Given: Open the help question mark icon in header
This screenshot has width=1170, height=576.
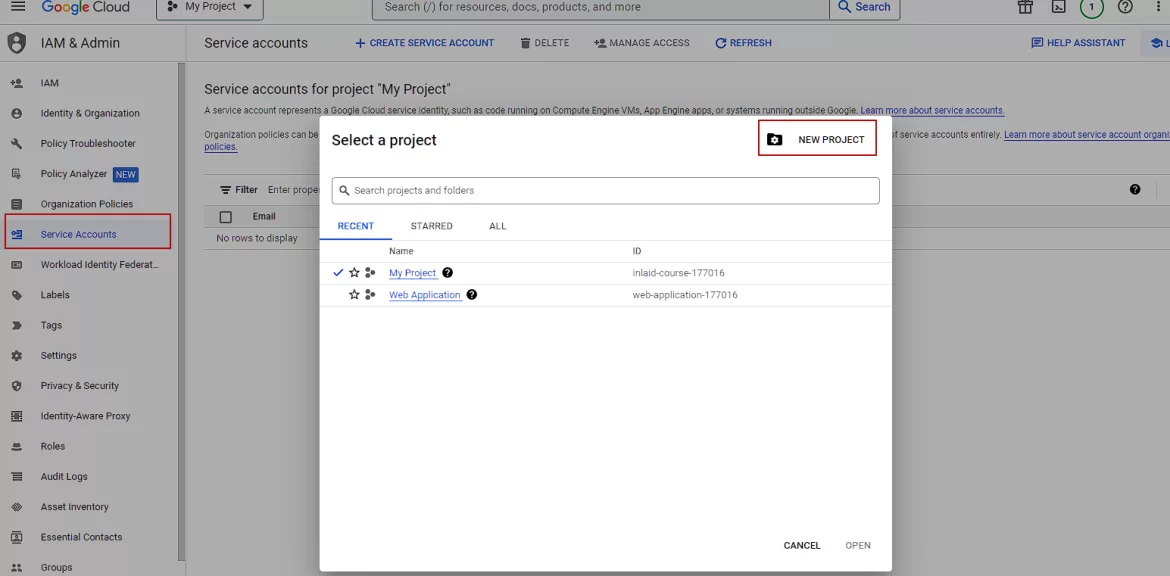Looking at the screenshot, I should [x=1125, y=7].
